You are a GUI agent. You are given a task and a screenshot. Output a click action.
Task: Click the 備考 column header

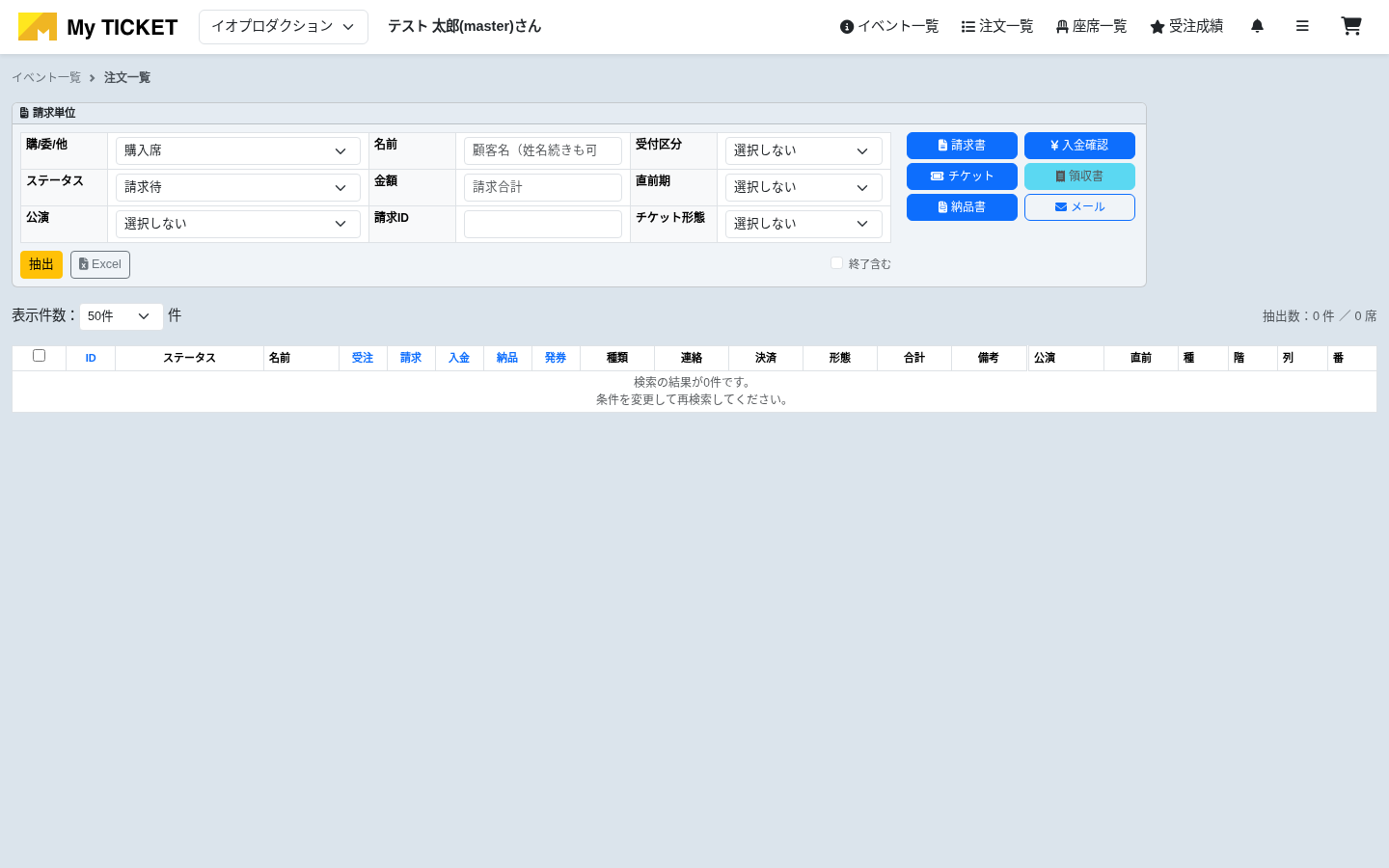tap(989, 358)
